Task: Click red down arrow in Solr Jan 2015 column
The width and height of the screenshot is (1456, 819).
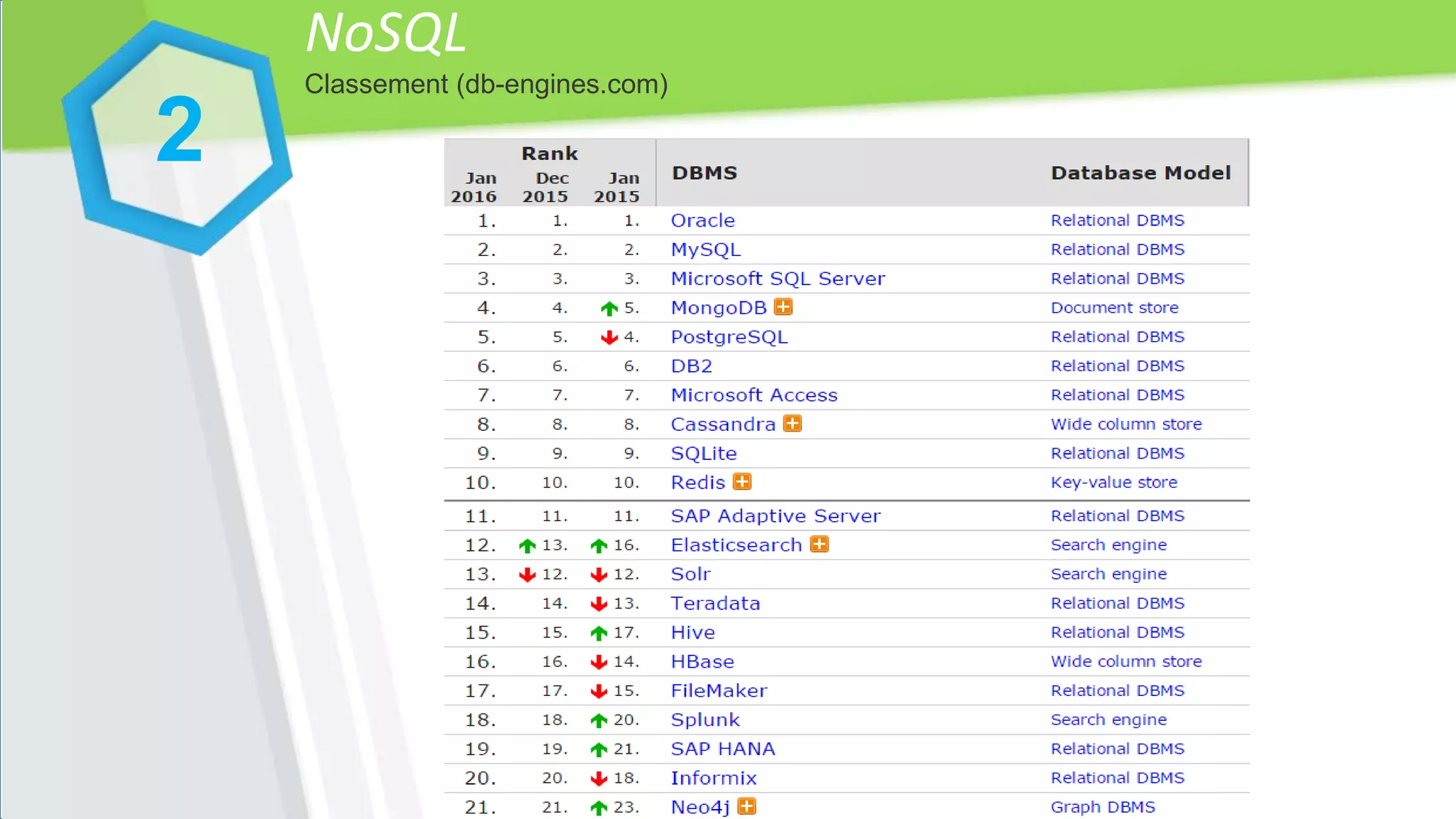Action: coord(599,574)
